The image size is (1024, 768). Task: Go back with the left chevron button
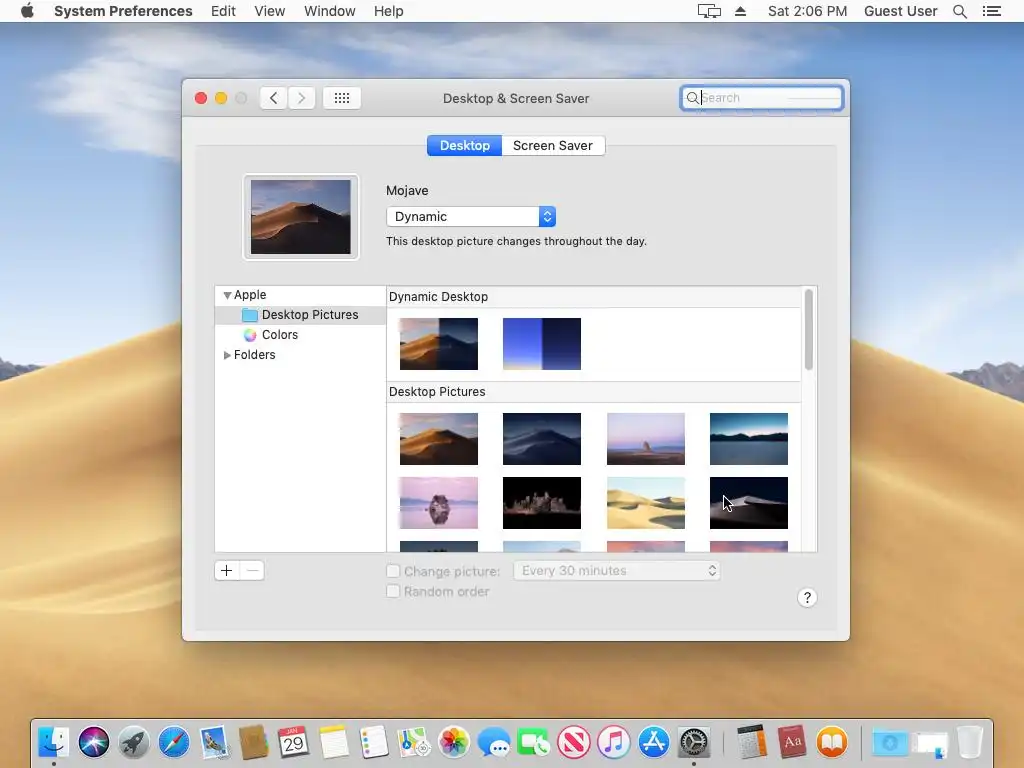tap(274, 98)
